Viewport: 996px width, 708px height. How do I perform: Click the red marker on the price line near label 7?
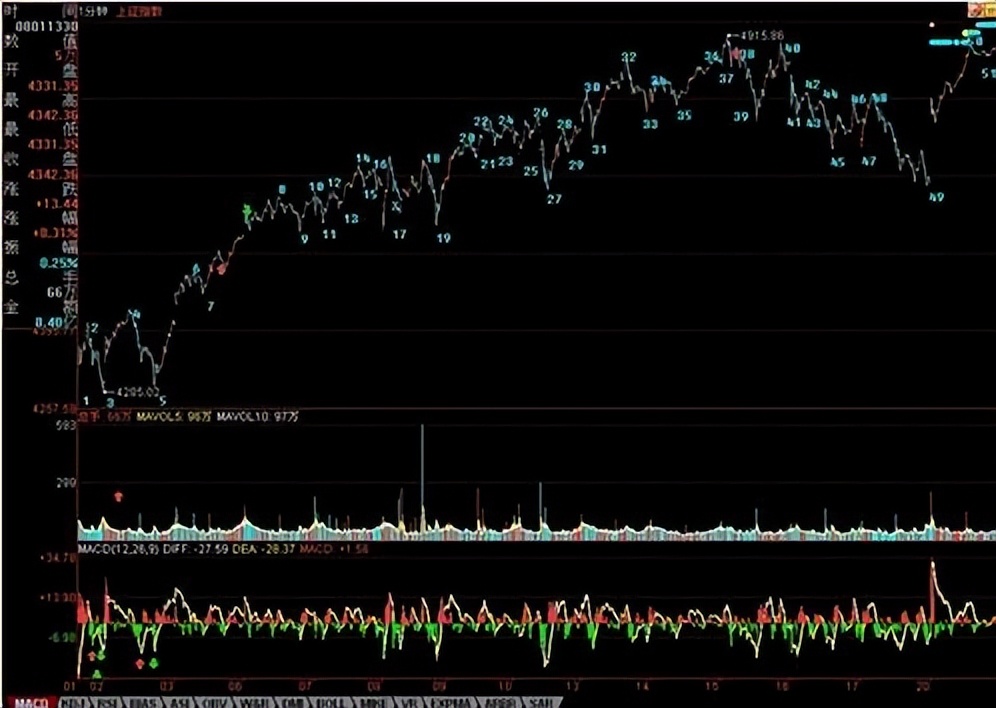pos(221,269)
